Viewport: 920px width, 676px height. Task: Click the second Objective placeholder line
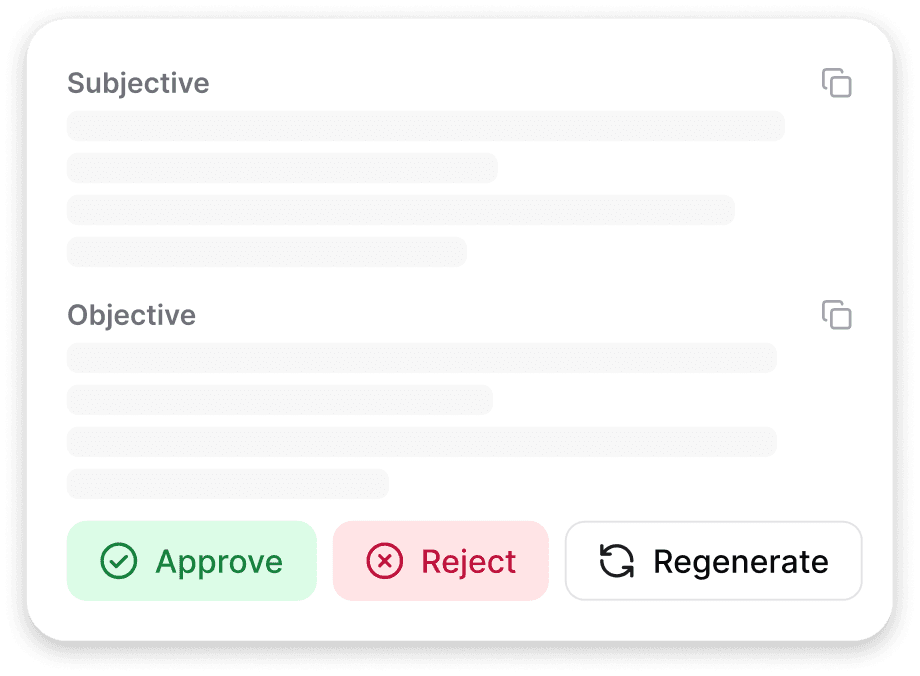pyautogui.click(x=279, y=400)
